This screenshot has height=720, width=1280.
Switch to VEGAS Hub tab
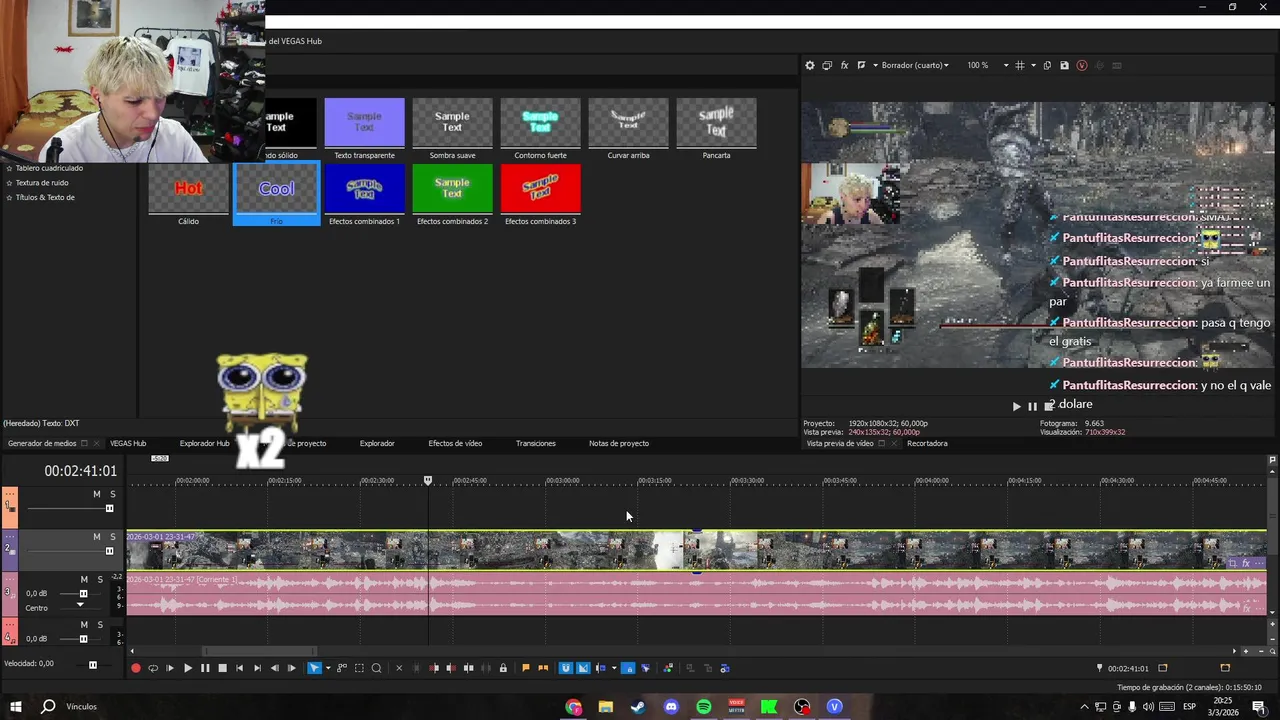pos(128,443)
